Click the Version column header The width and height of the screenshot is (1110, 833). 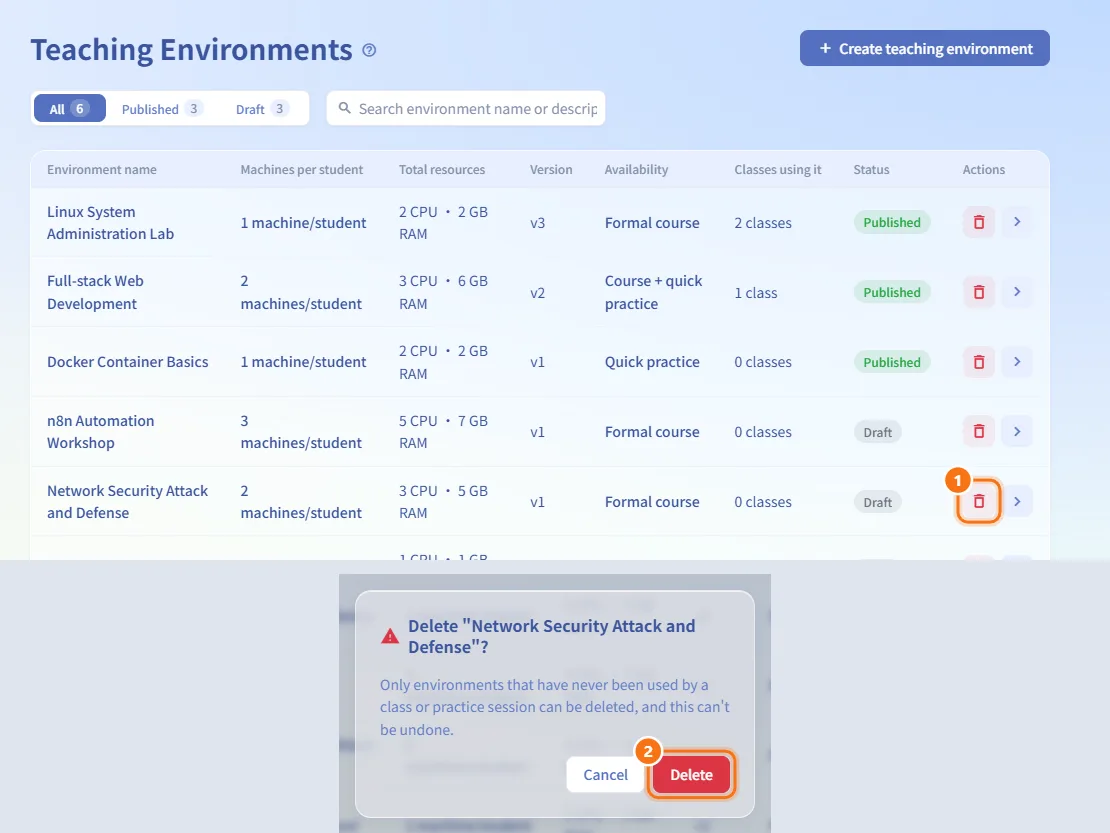point(551,169)
